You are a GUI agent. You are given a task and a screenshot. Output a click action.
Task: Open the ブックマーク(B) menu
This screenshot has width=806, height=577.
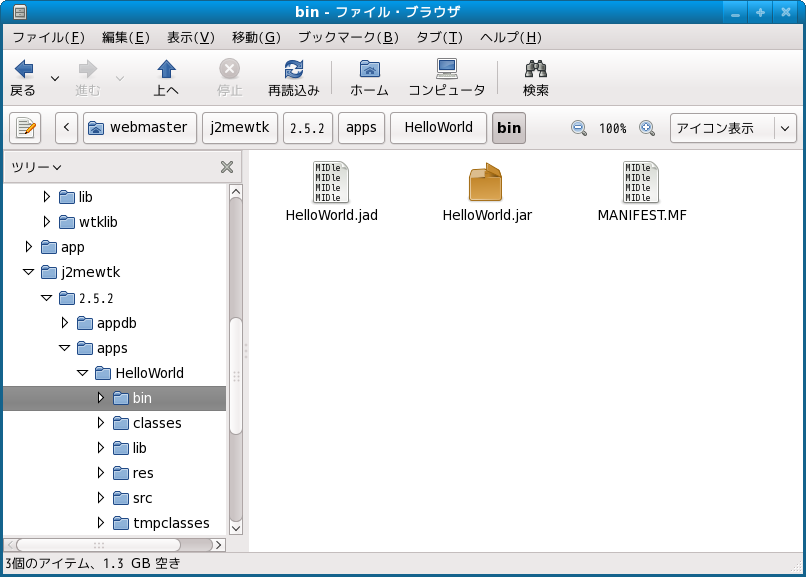[x=348, y=37]
